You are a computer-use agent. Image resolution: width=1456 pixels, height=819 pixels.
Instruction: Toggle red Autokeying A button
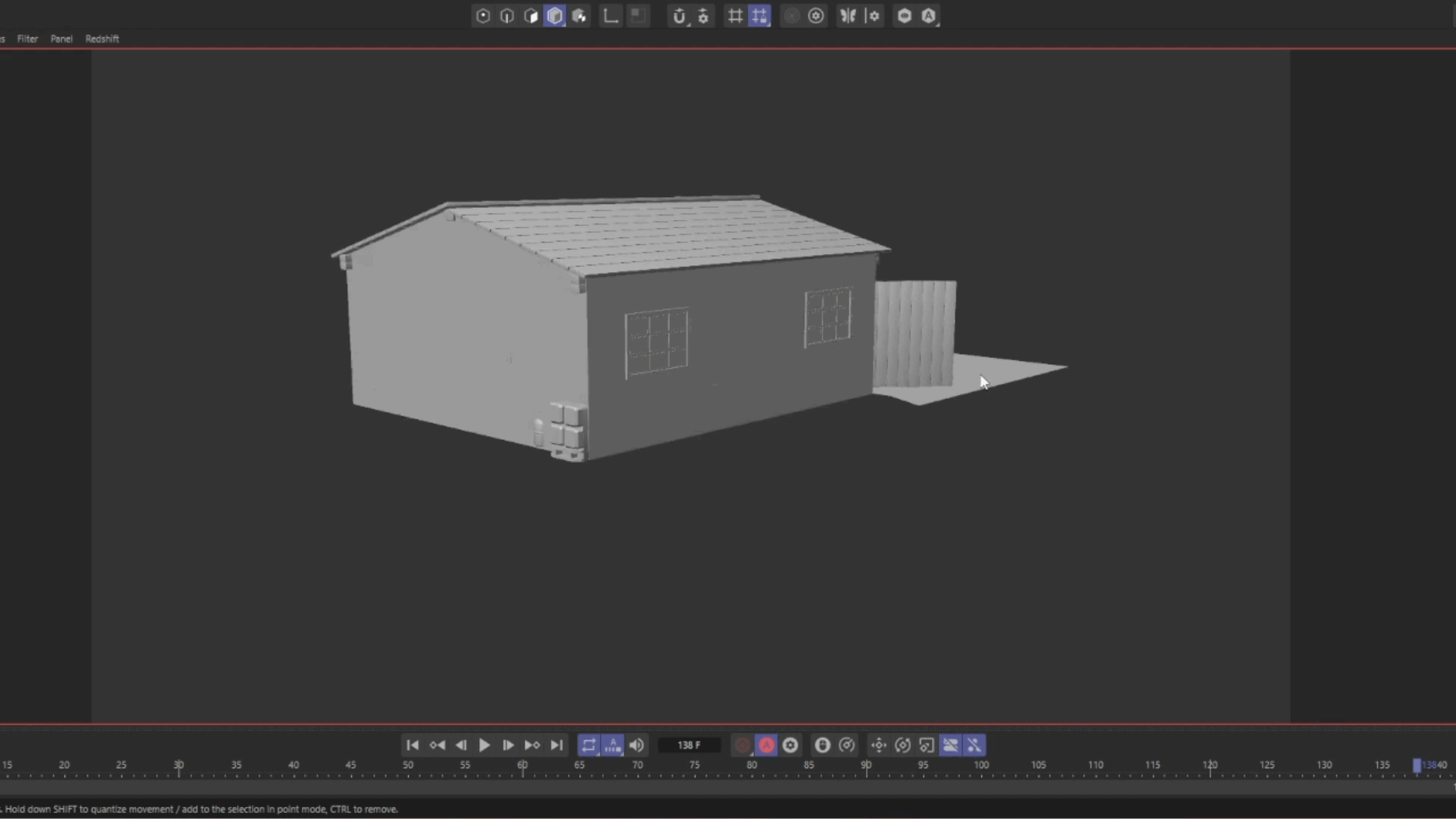(x=767, y=745)
